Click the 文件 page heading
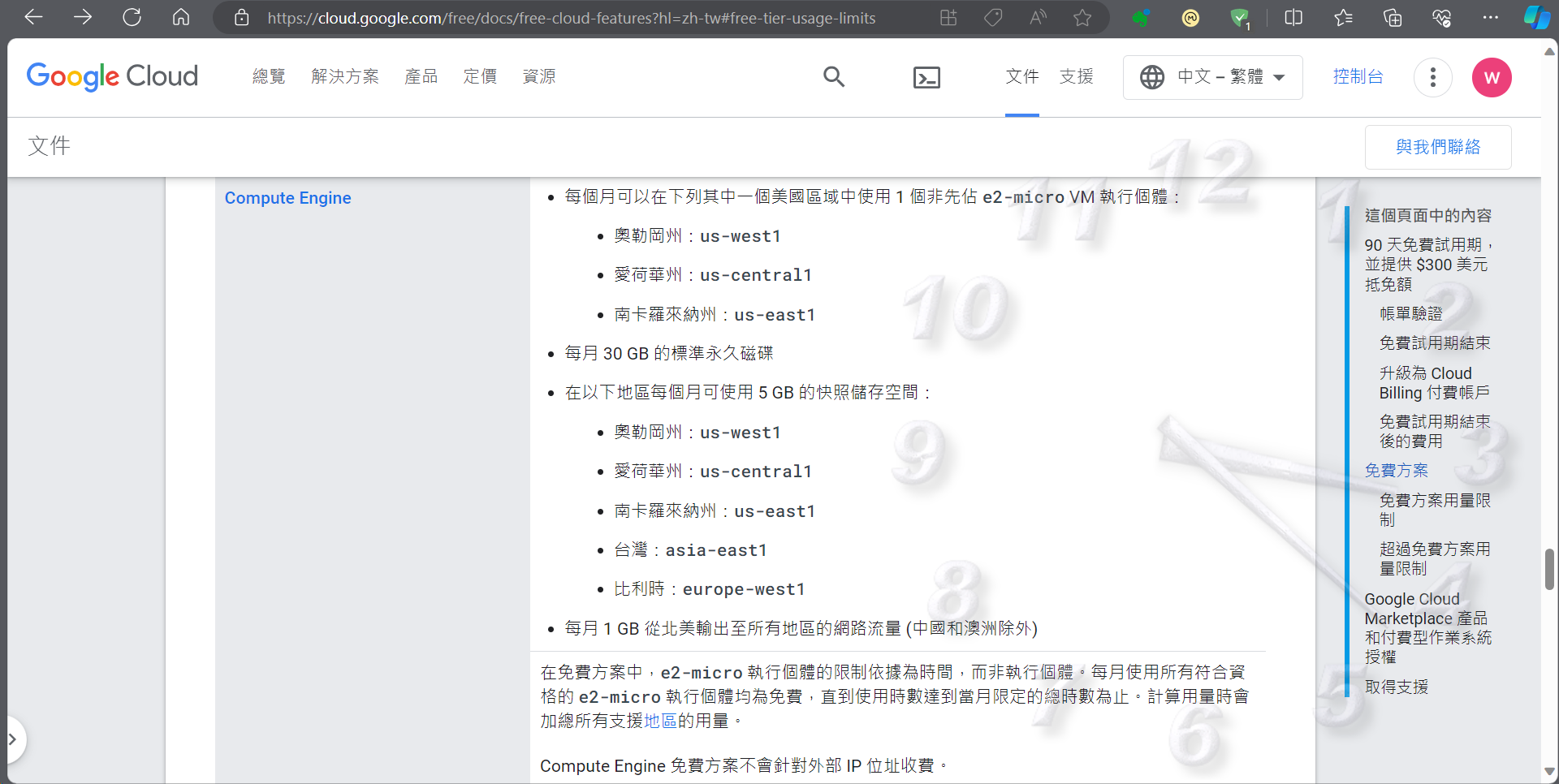Viewport: 1559px width, 784px height. pyautogui.click(x=49, y=146)
